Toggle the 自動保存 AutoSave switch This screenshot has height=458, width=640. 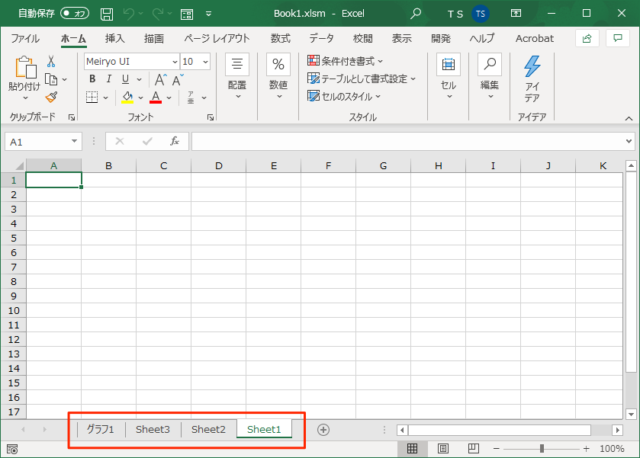point(74,14)
